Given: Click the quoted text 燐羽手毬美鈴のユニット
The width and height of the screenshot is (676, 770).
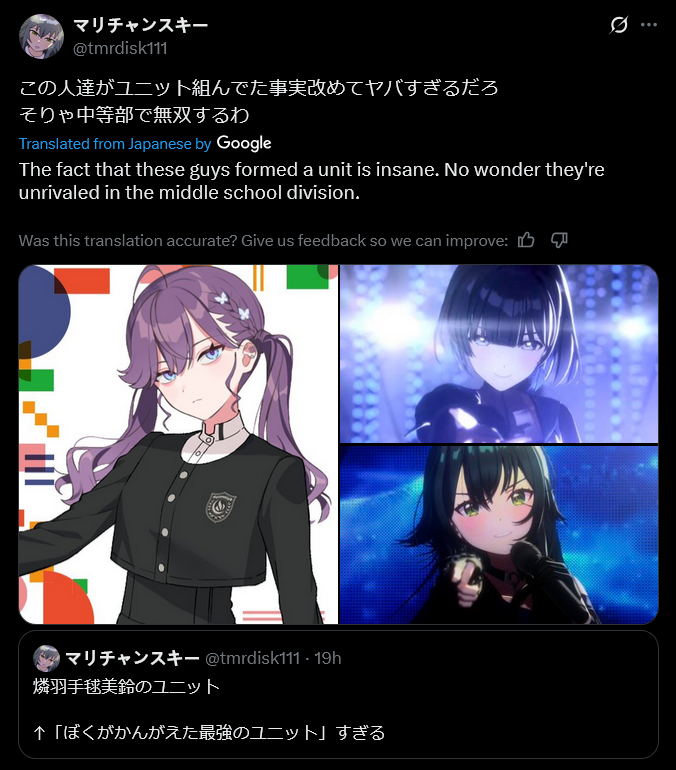Looking at the screenshot, I should click(x=126, y=687).
